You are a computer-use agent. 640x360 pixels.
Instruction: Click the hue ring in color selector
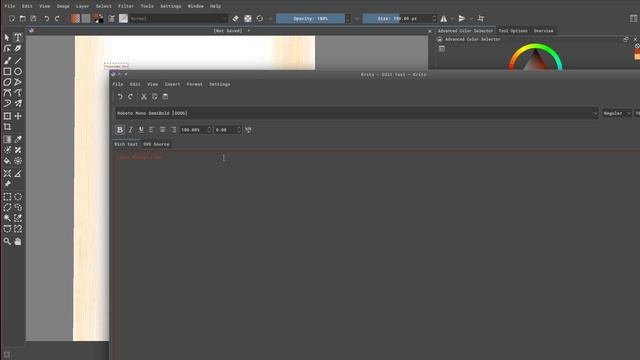(x=535, y=47)
